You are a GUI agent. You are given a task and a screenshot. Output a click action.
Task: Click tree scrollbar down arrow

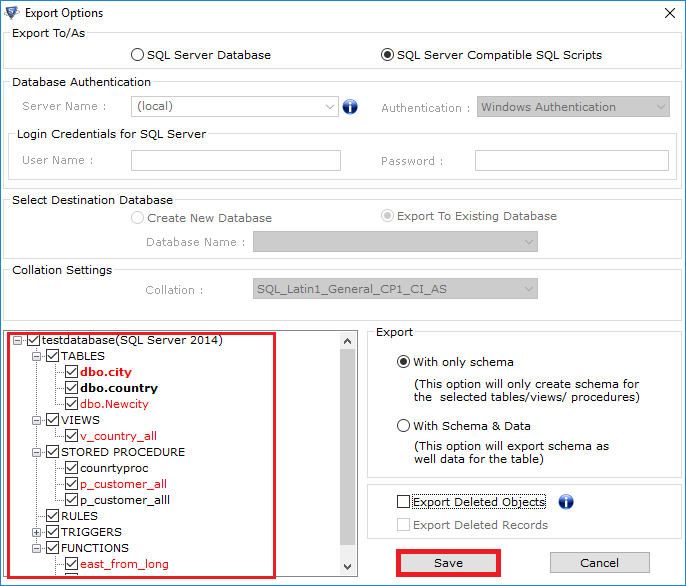coord(347,567)
